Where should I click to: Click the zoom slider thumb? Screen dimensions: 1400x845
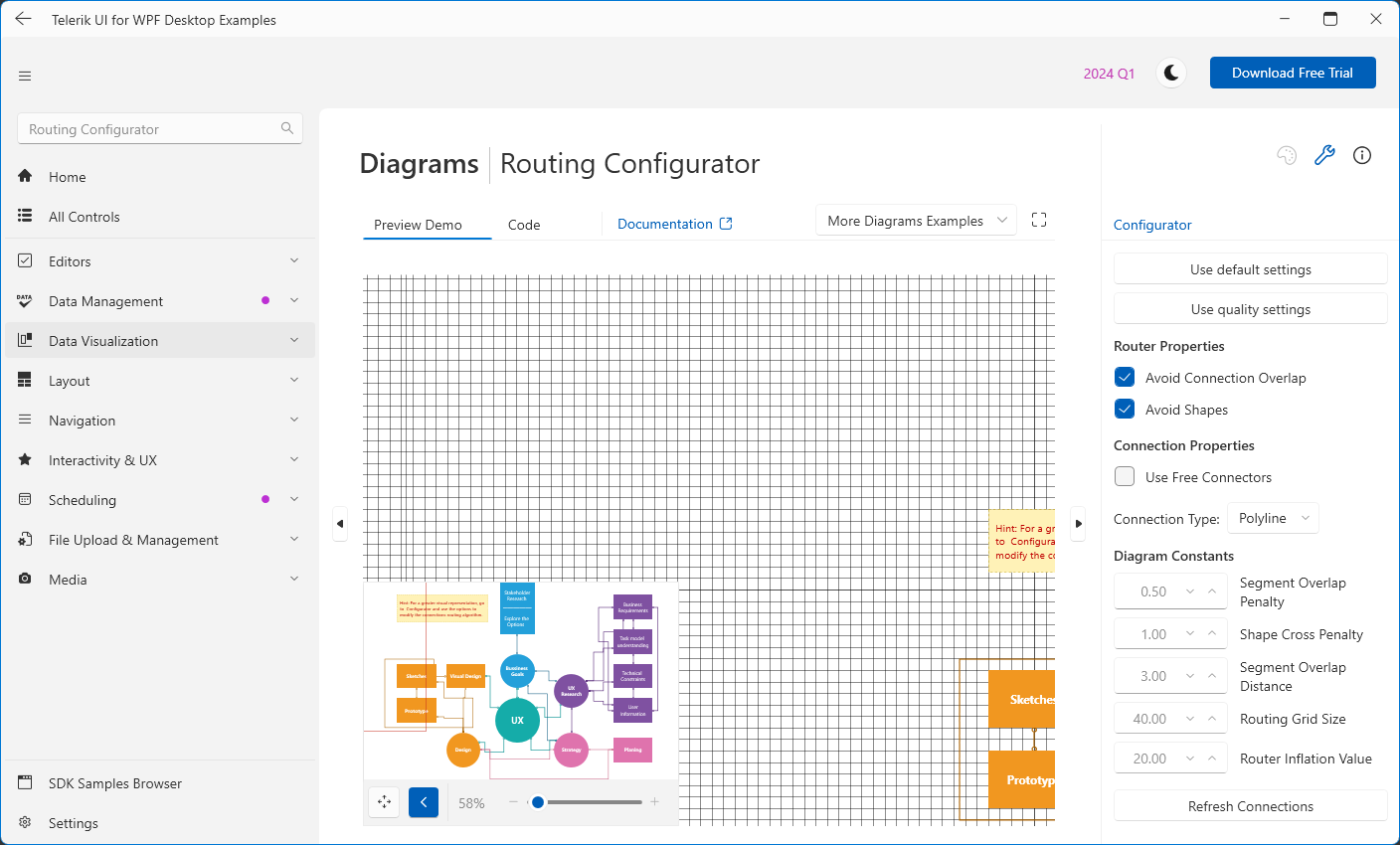[538, 802]
